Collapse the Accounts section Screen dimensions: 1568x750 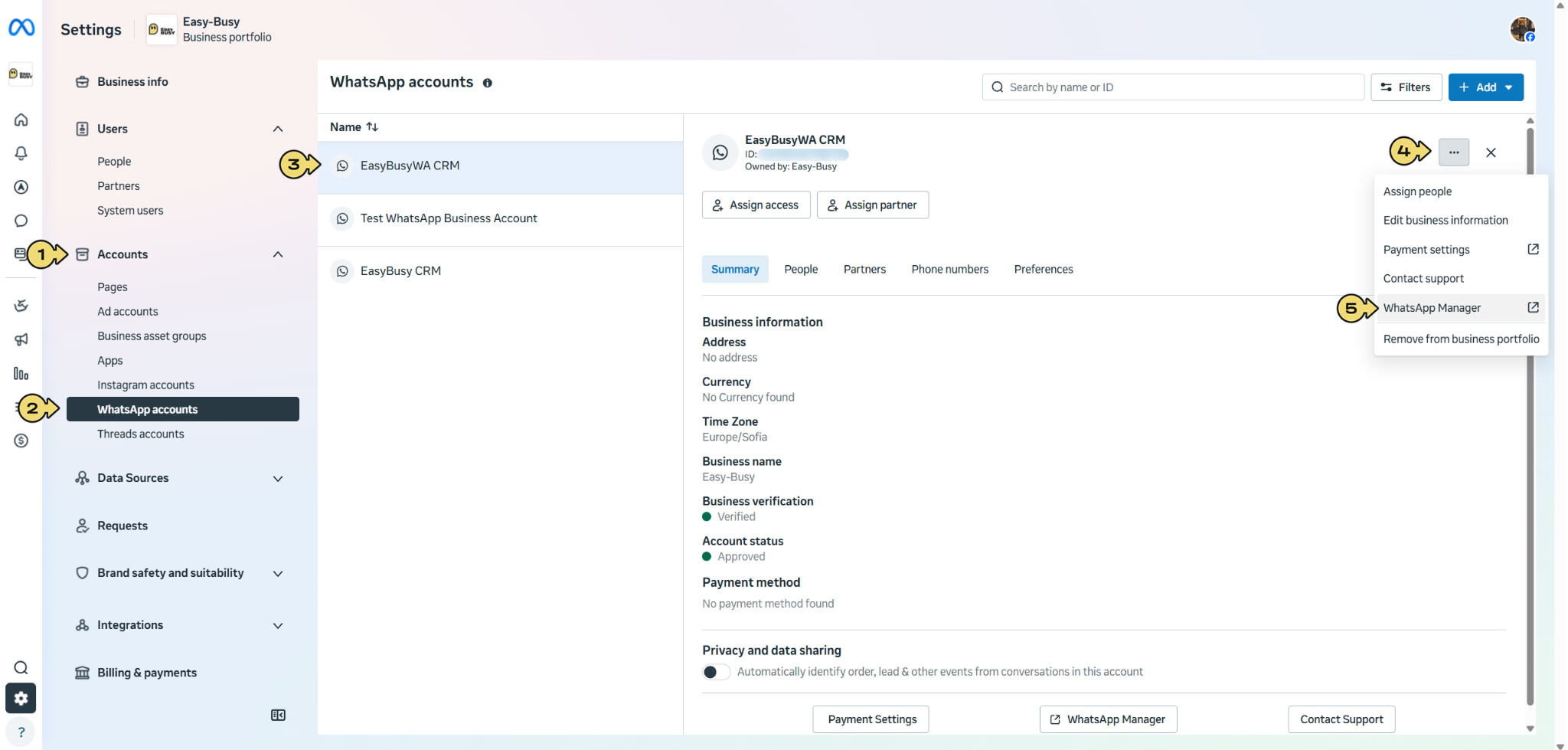[278, 254]
